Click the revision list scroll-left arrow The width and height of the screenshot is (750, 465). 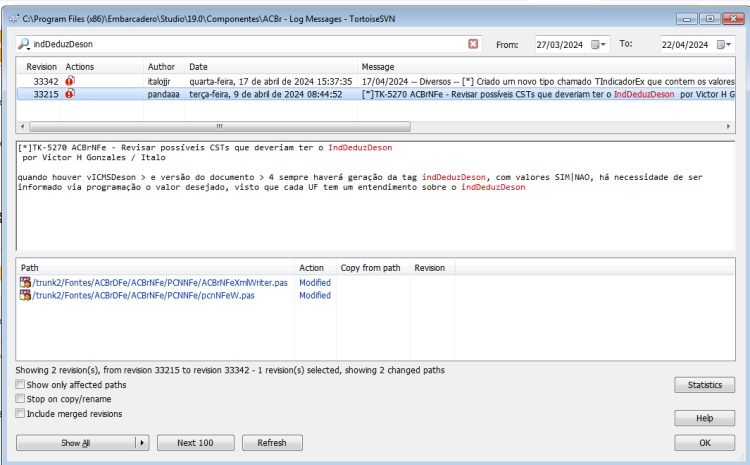point(23,126)
